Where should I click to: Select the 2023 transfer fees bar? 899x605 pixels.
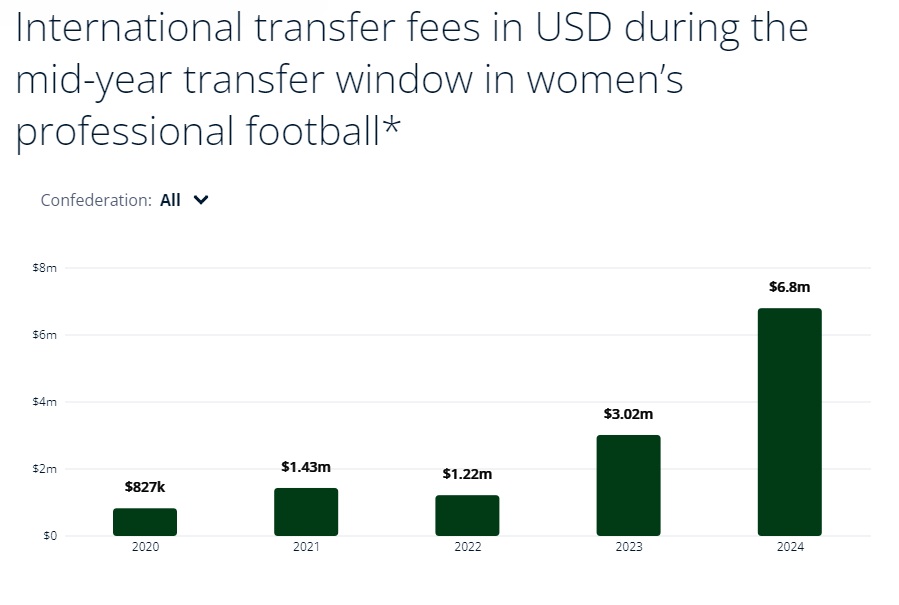(x=628, y=485)
